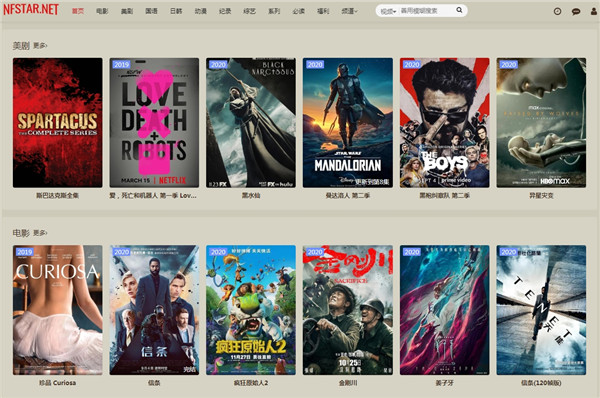Open the Love Death + Robots poster

pyautogui.click(x=154, y=122)
